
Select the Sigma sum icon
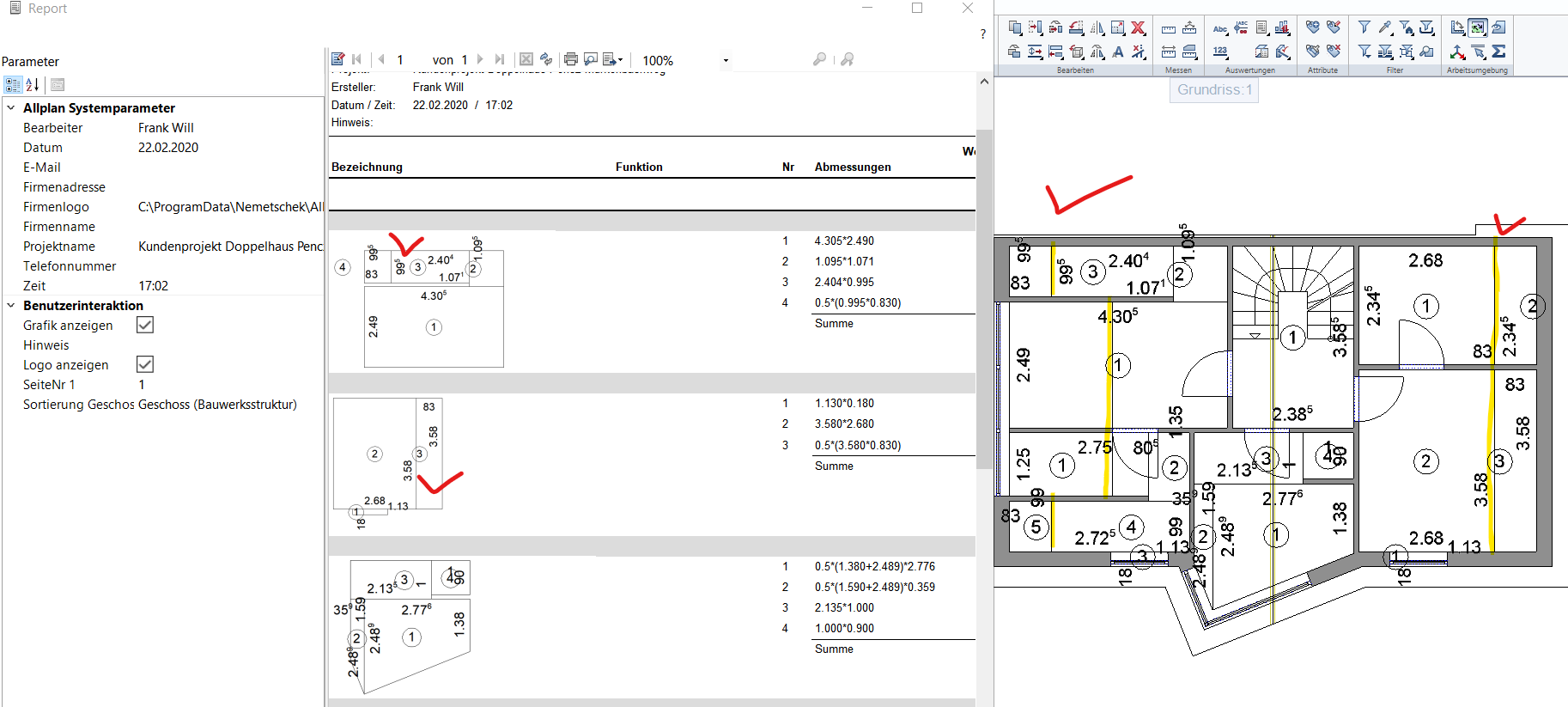(1498, 52)
